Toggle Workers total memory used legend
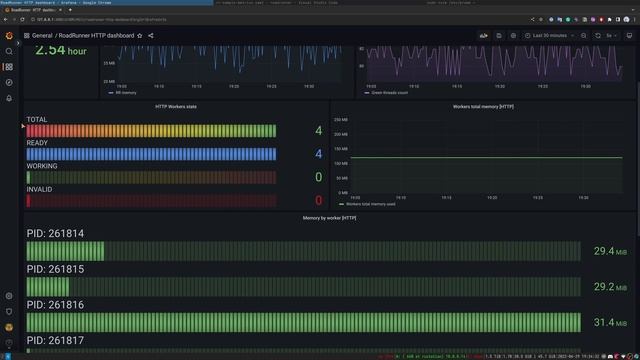 [x=370, y=204]
